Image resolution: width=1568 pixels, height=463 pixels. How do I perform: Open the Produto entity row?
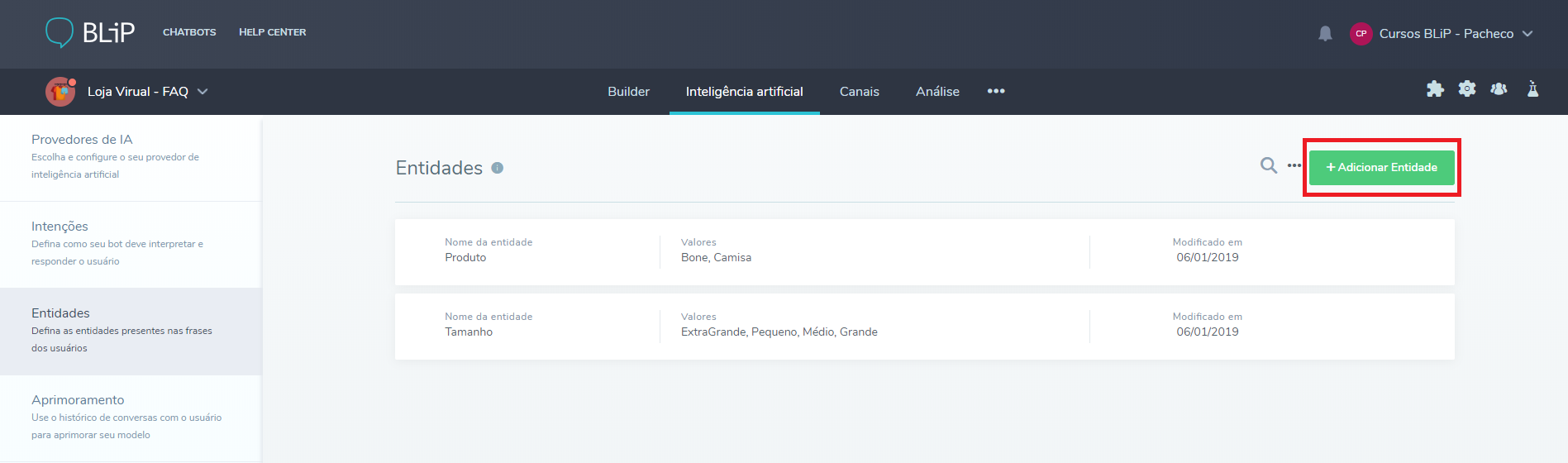[924, 252]
